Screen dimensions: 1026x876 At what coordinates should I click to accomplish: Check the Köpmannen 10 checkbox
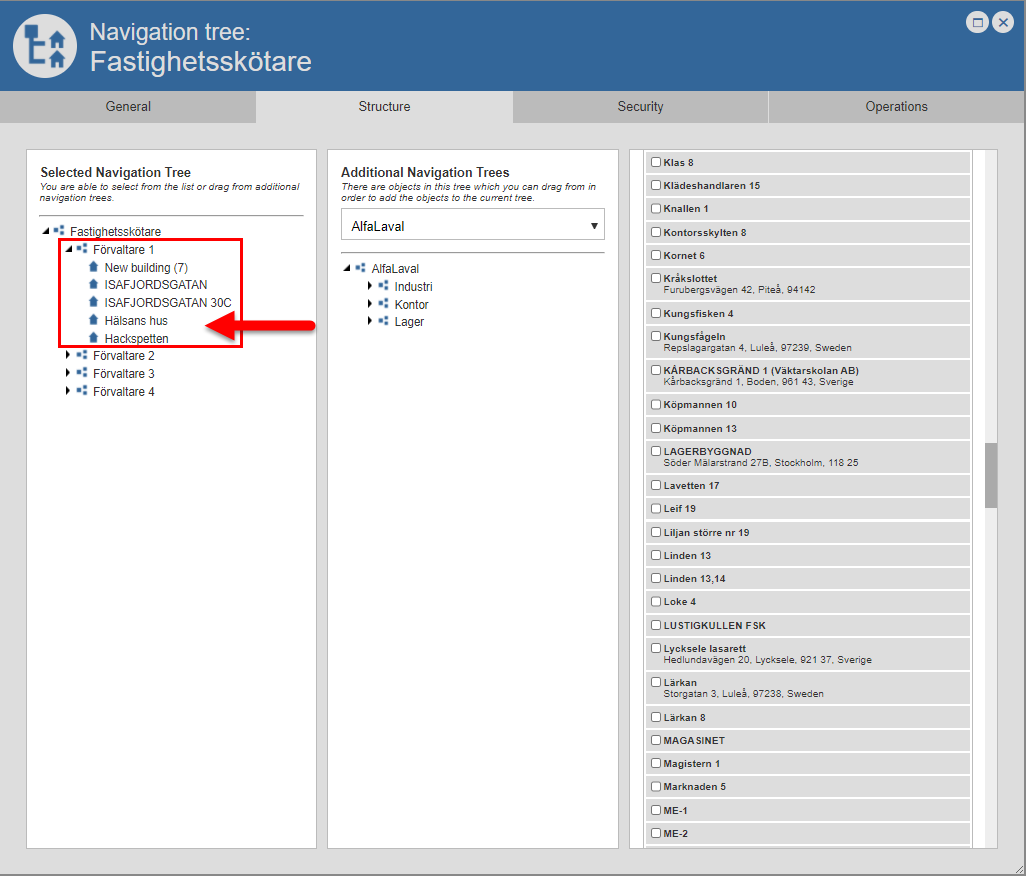(x=656, y=404)
